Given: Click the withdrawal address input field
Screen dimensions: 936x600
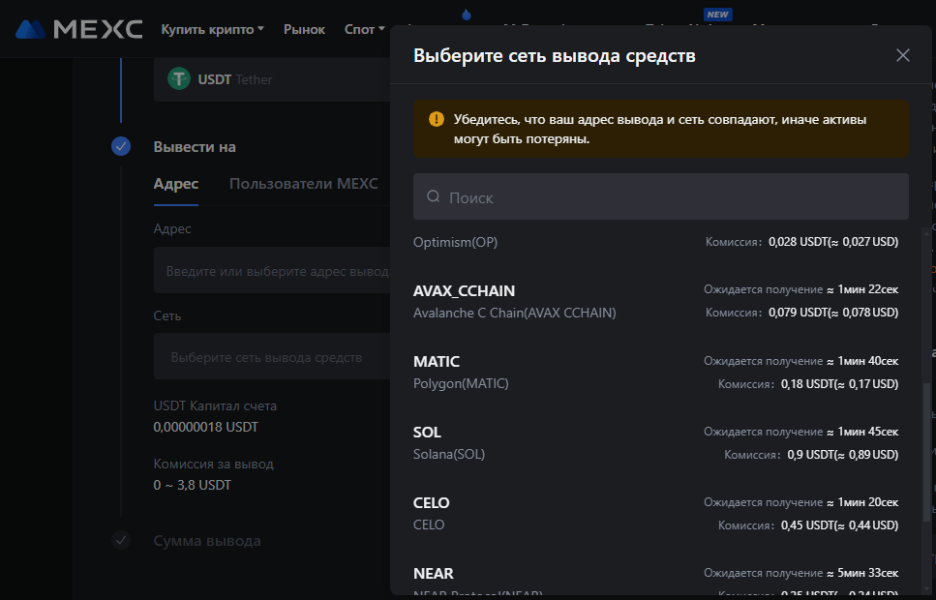Looking at the screenshot, I should 270,271.
